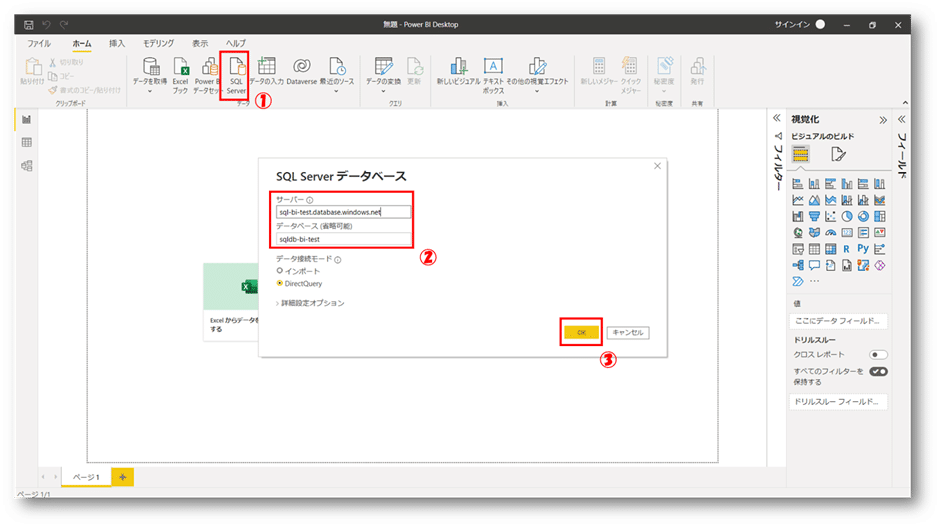Viewport: 940px width, 527px height.
Task: Open the Excel ブック data source
Action: click(180, 76)
